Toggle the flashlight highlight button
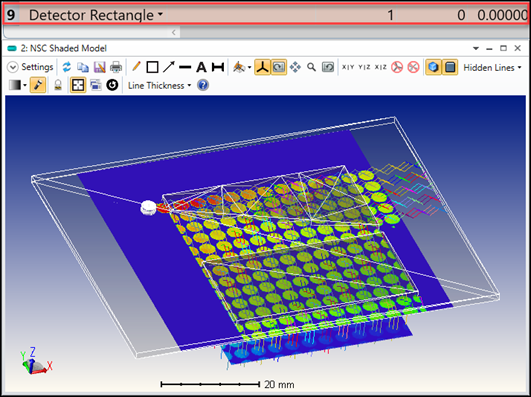Screen dimensions: 531x397 tap(38, 85)
